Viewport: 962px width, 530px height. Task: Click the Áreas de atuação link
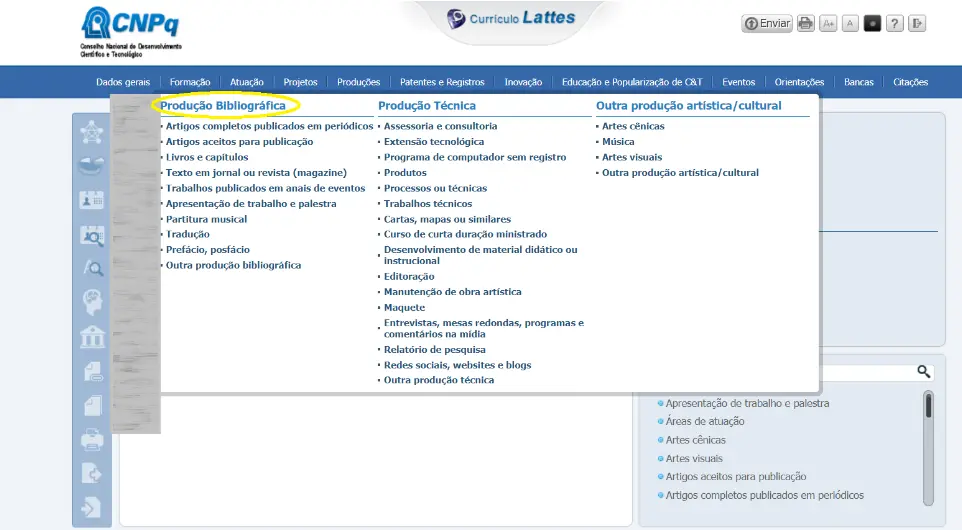(705, 422)
